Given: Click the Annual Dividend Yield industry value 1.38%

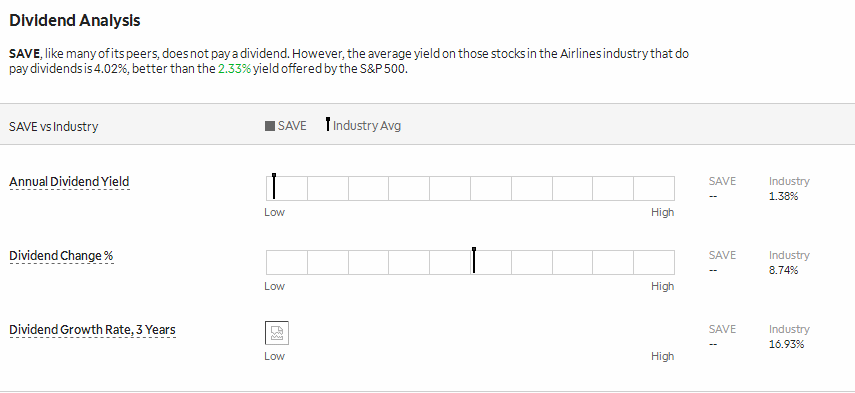Looking at the screenshot, I should pyautogui.click(x=784, y=196).
